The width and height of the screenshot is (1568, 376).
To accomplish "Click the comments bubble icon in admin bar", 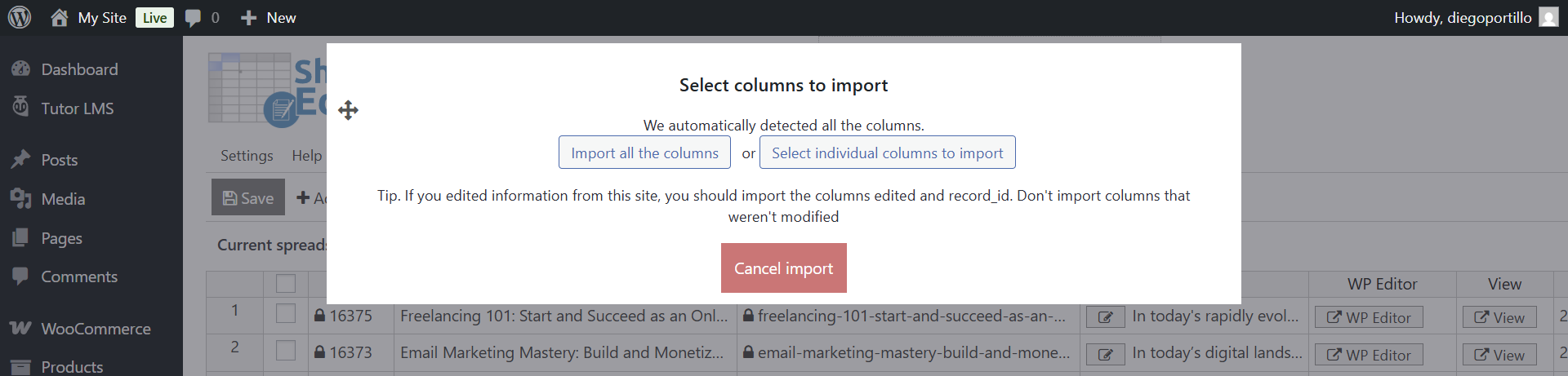I will coord(194,18).
